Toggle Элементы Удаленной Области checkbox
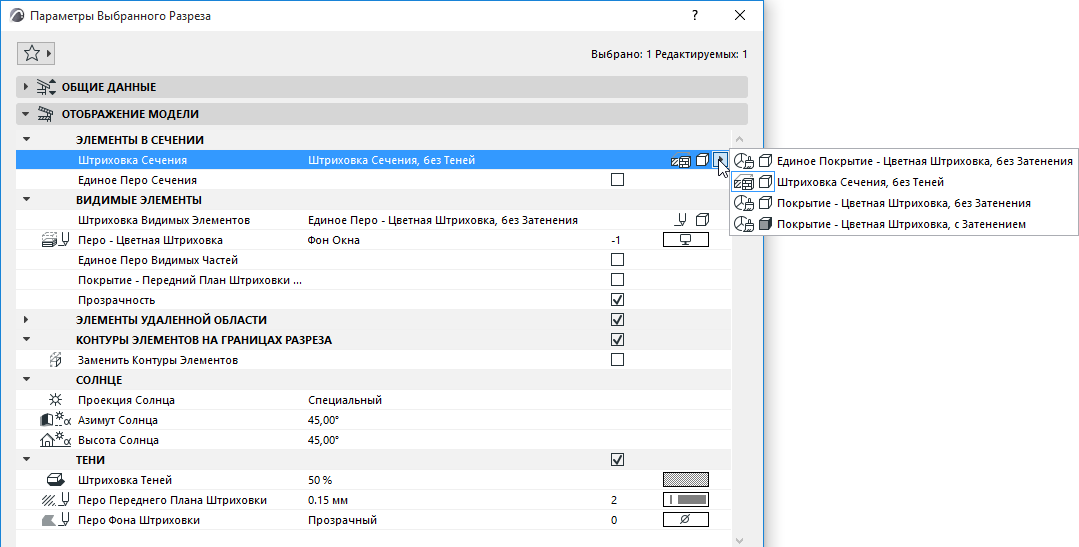This screenshot has width=1079, height=547. point(617,319)
